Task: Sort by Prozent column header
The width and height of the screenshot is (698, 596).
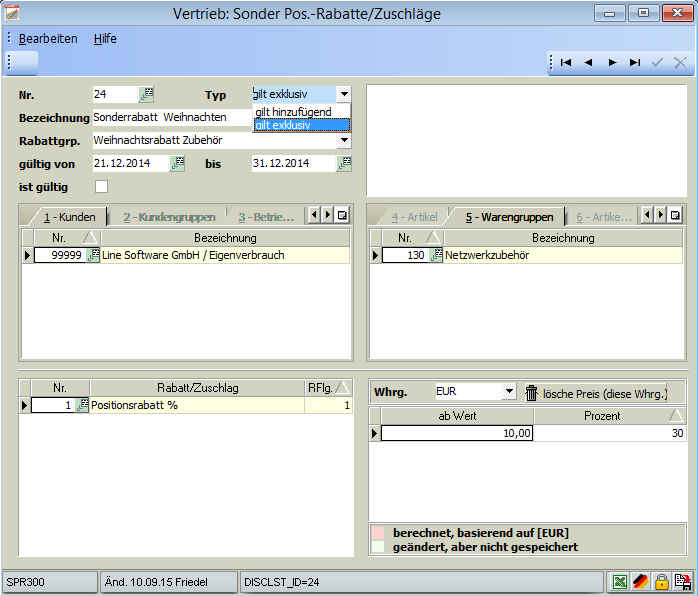Action: tap(610, 416)
